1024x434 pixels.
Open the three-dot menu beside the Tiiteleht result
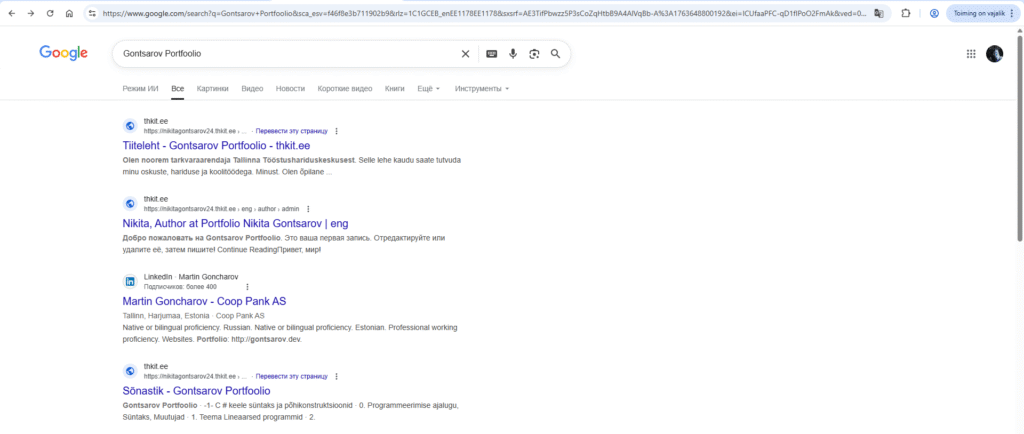[336, 131]
